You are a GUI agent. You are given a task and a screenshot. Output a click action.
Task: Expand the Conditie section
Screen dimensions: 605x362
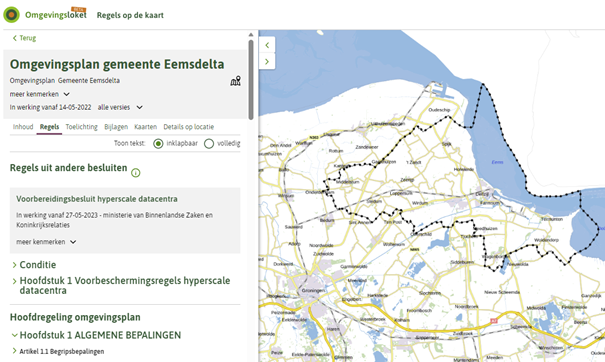pyautogui.click(x=34, y=265)
